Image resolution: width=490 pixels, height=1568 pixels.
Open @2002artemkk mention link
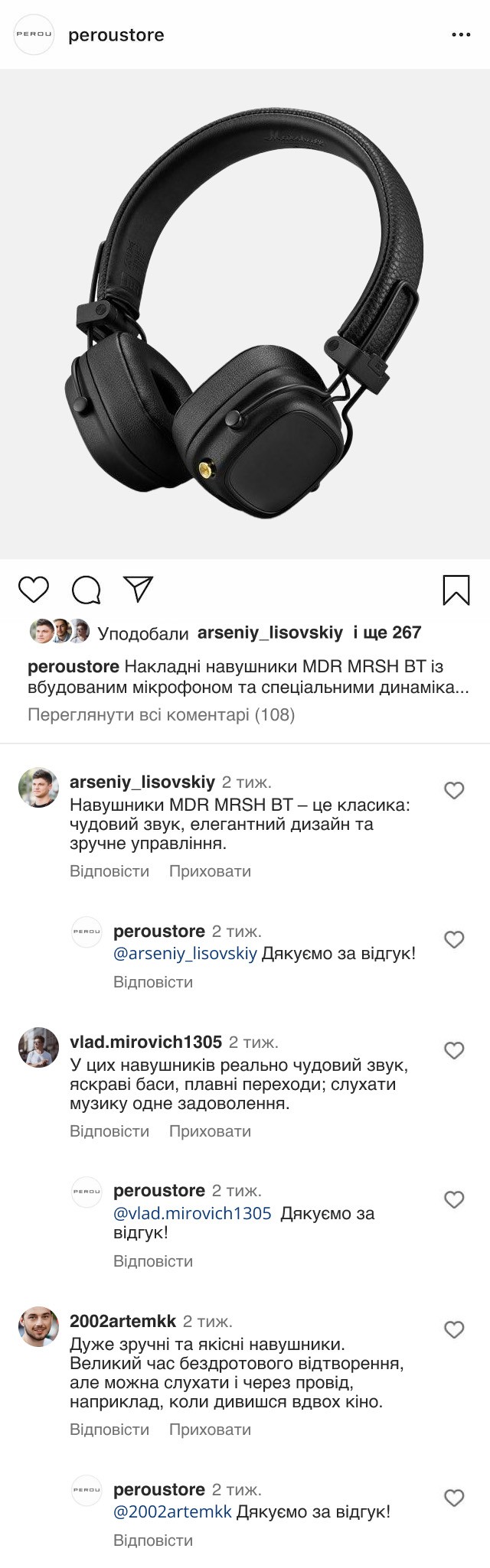[172, 1511]
